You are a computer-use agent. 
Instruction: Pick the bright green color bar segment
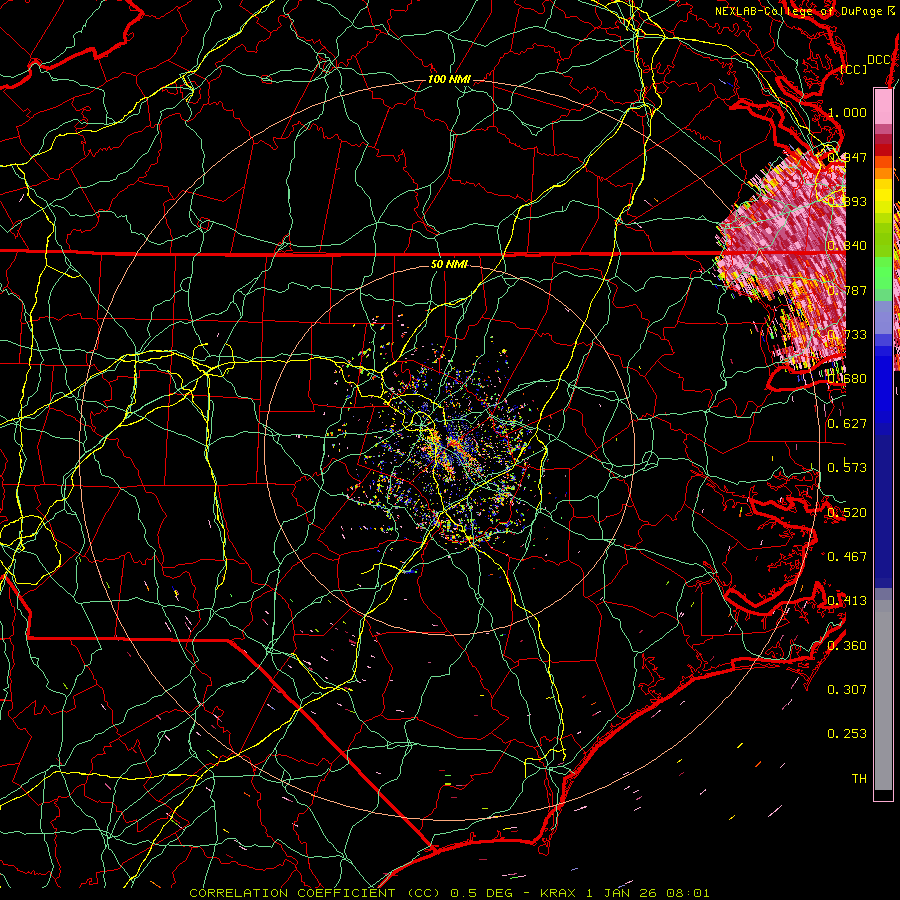click(883, 272)
